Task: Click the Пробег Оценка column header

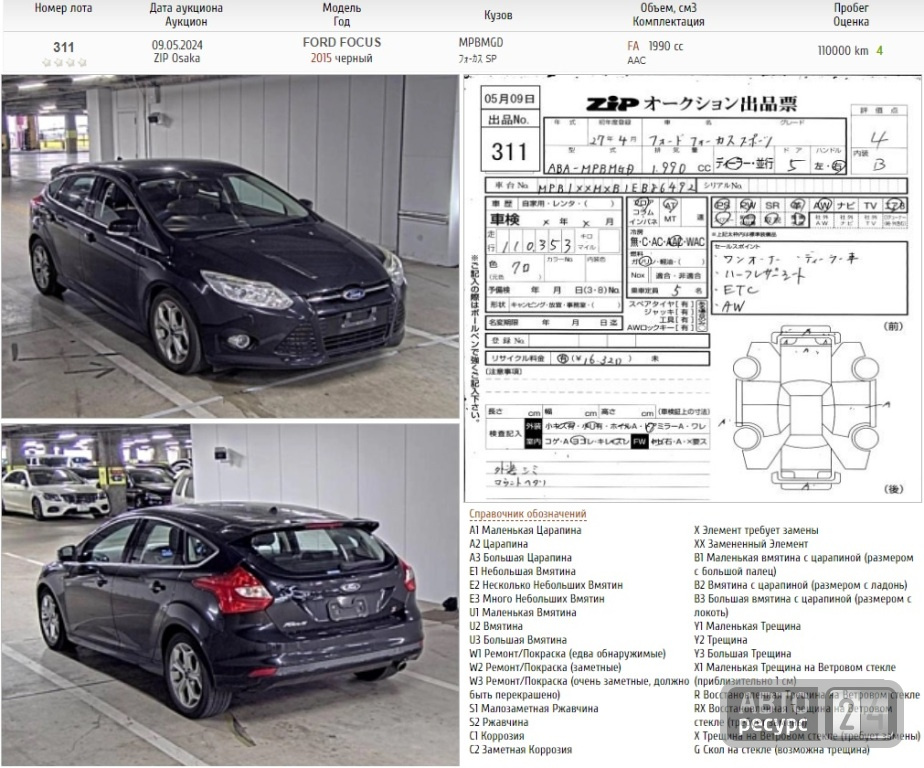Action: tap(851, 15)
